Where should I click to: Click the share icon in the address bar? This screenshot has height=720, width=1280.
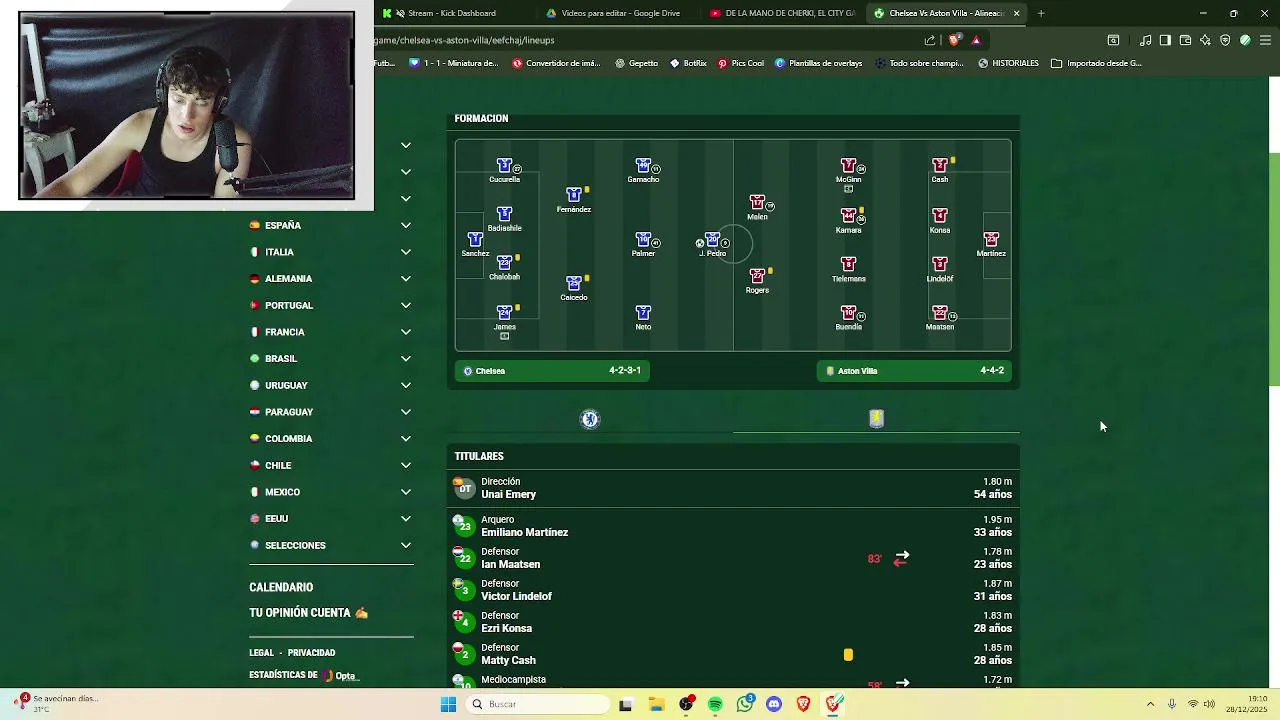(x=930, y=40)
